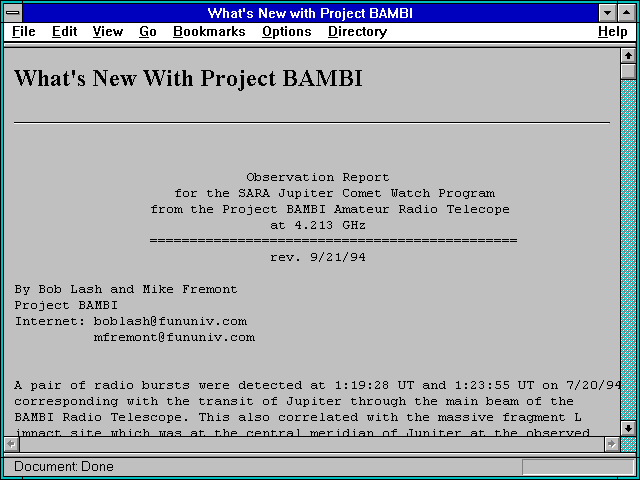
Task: Click the window title bar text
Action: (x=310, y=13)
